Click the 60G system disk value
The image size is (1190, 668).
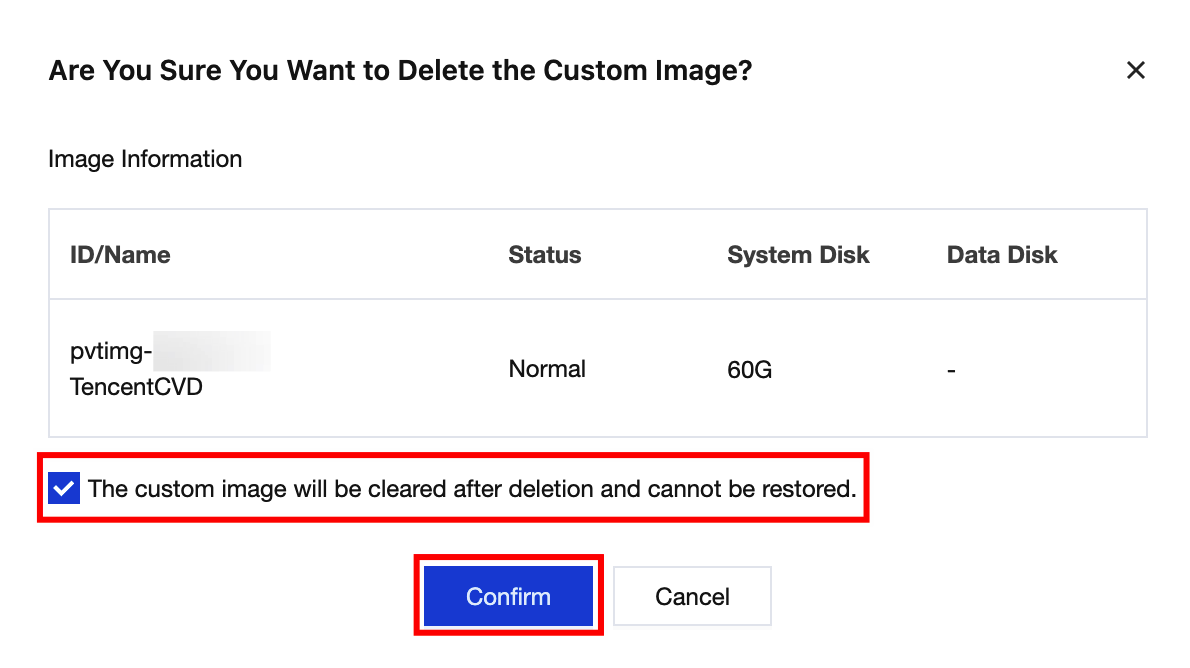tap(749, 370)
